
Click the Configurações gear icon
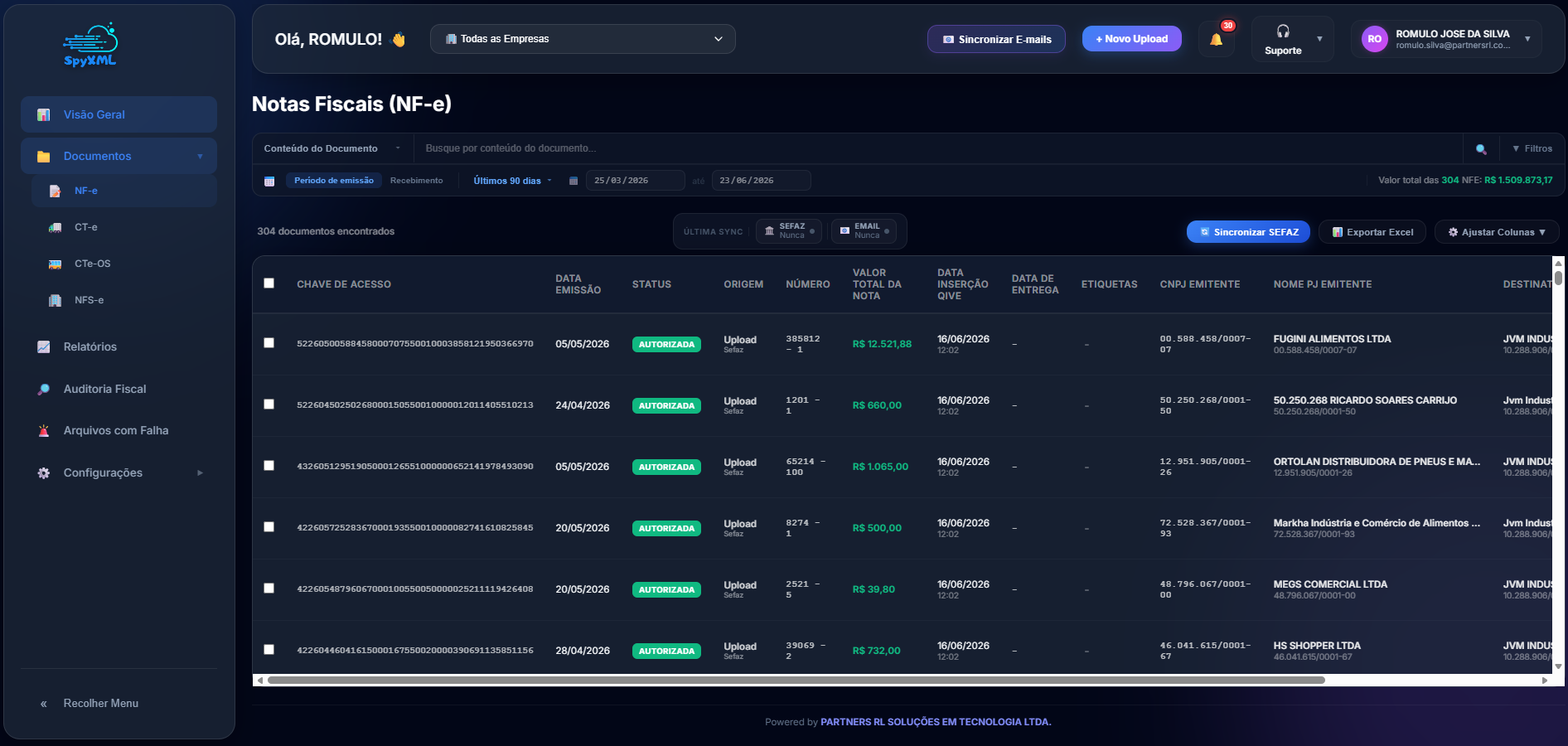(x=44, y=472)
